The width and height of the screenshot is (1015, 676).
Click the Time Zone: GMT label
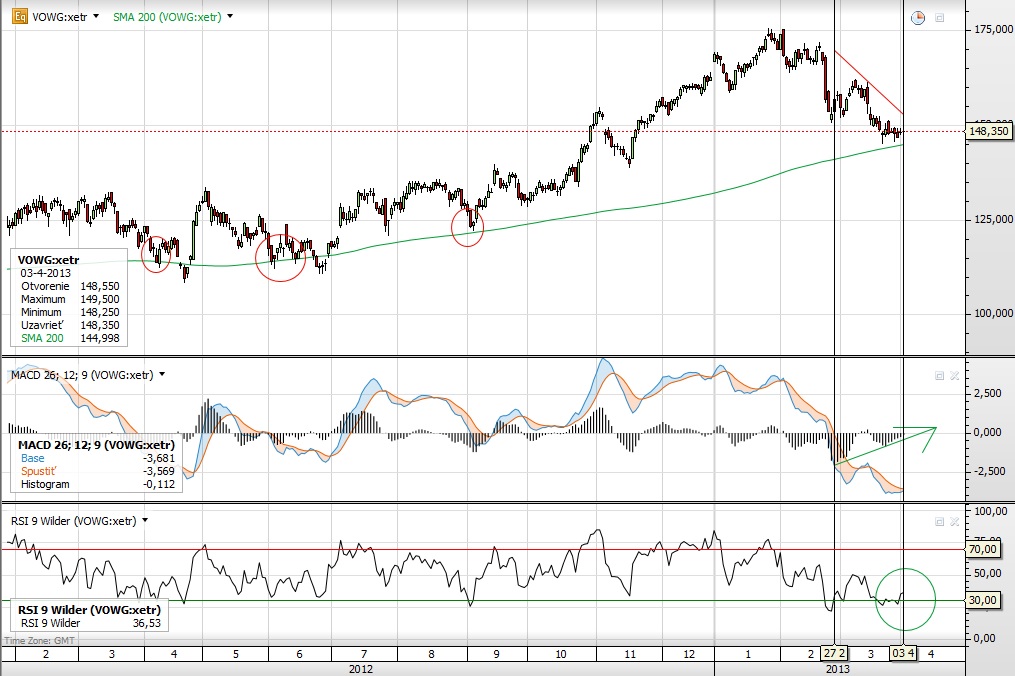pos(39,640)
